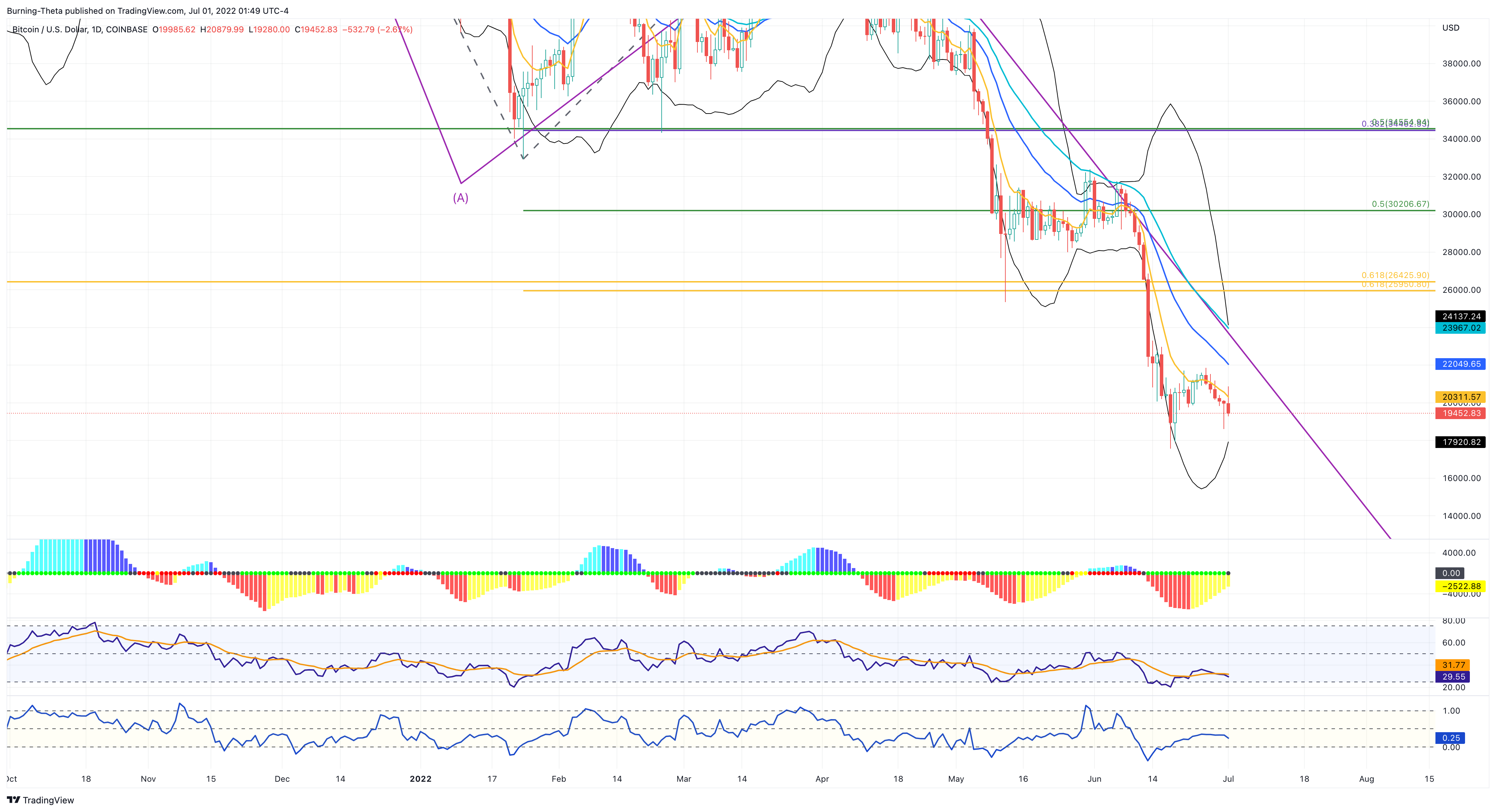
Task: Select the open value O19985.62
Action: pos(174,30)
